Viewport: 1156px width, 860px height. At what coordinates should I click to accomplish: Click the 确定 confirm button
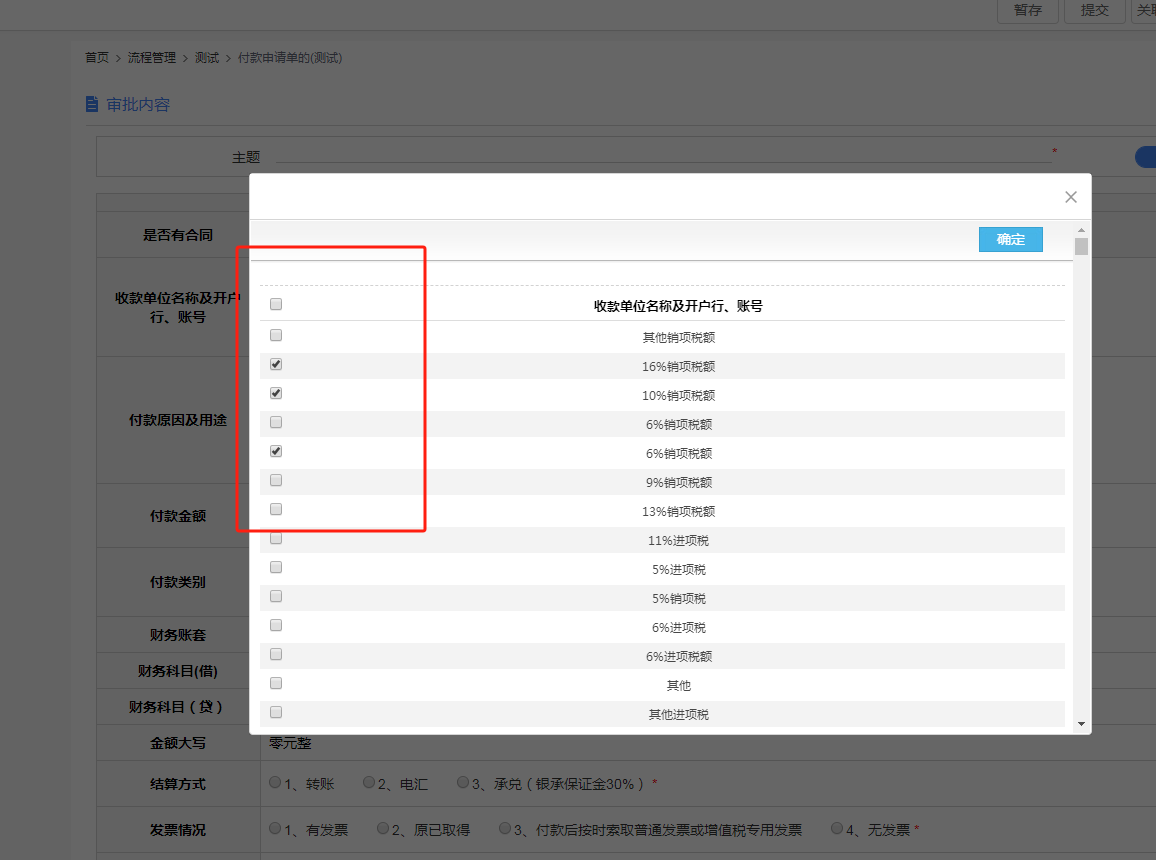point(1010,240)
